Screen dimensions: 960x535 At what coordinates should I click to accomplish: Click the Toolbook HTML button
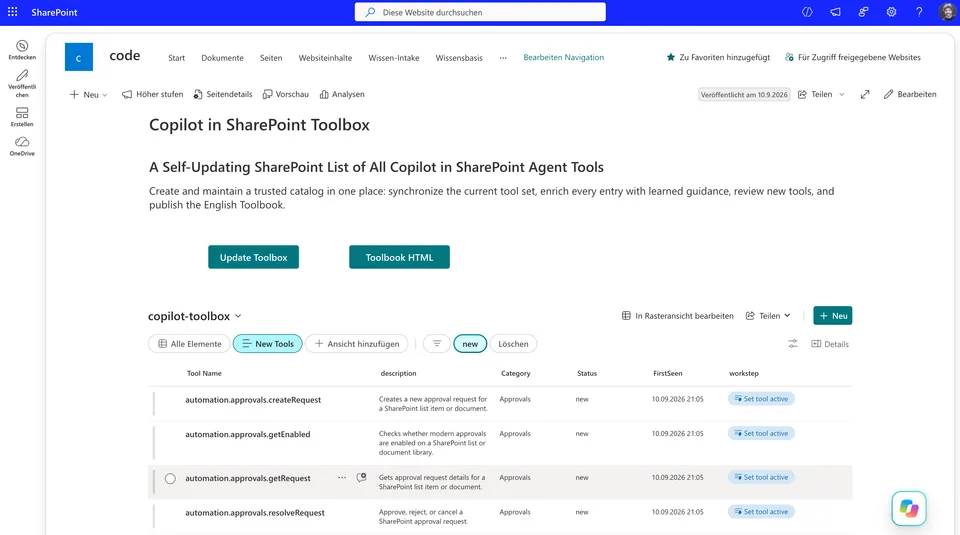399,257
